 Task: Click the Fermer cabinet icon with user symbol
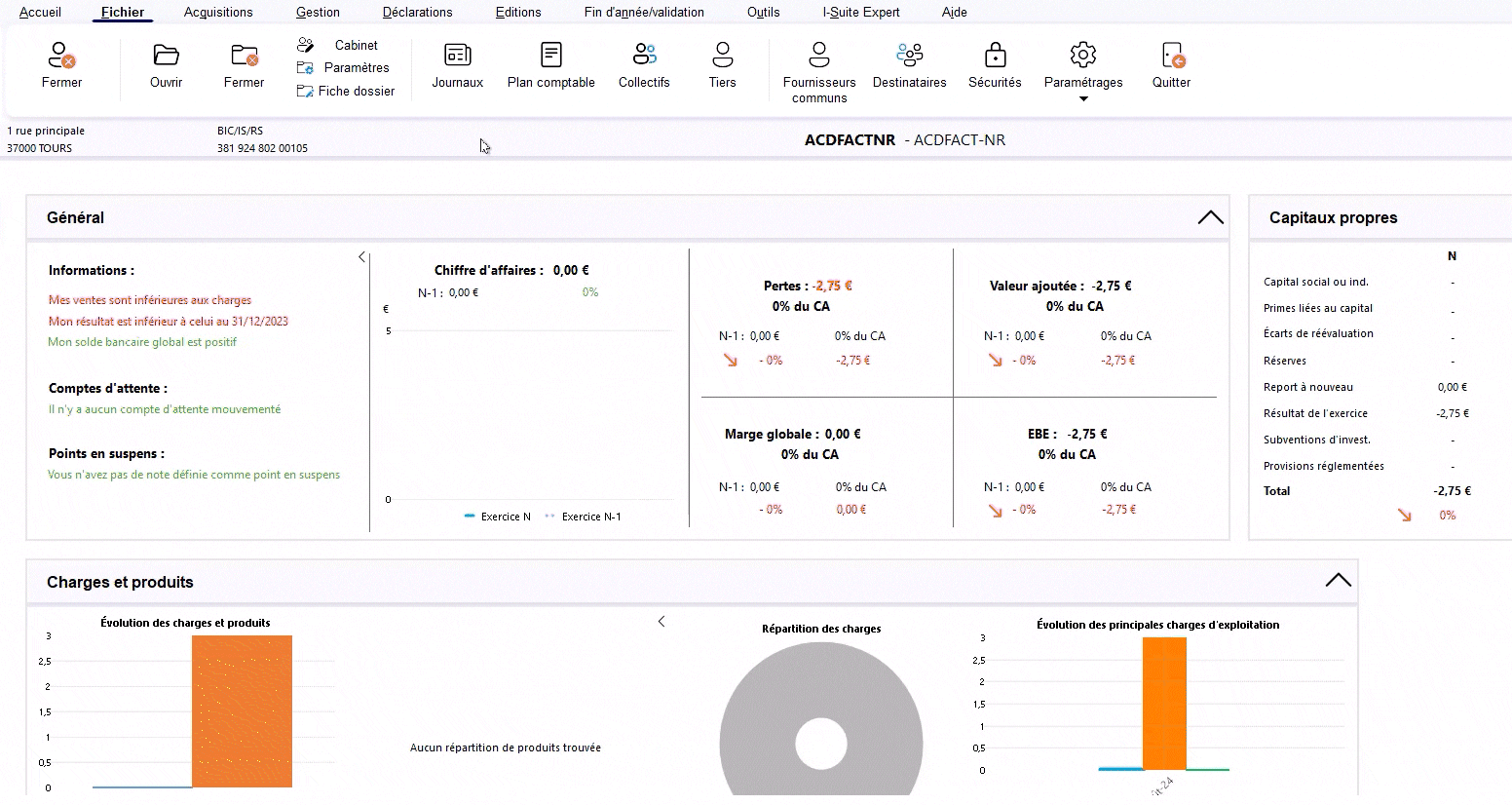61,65
